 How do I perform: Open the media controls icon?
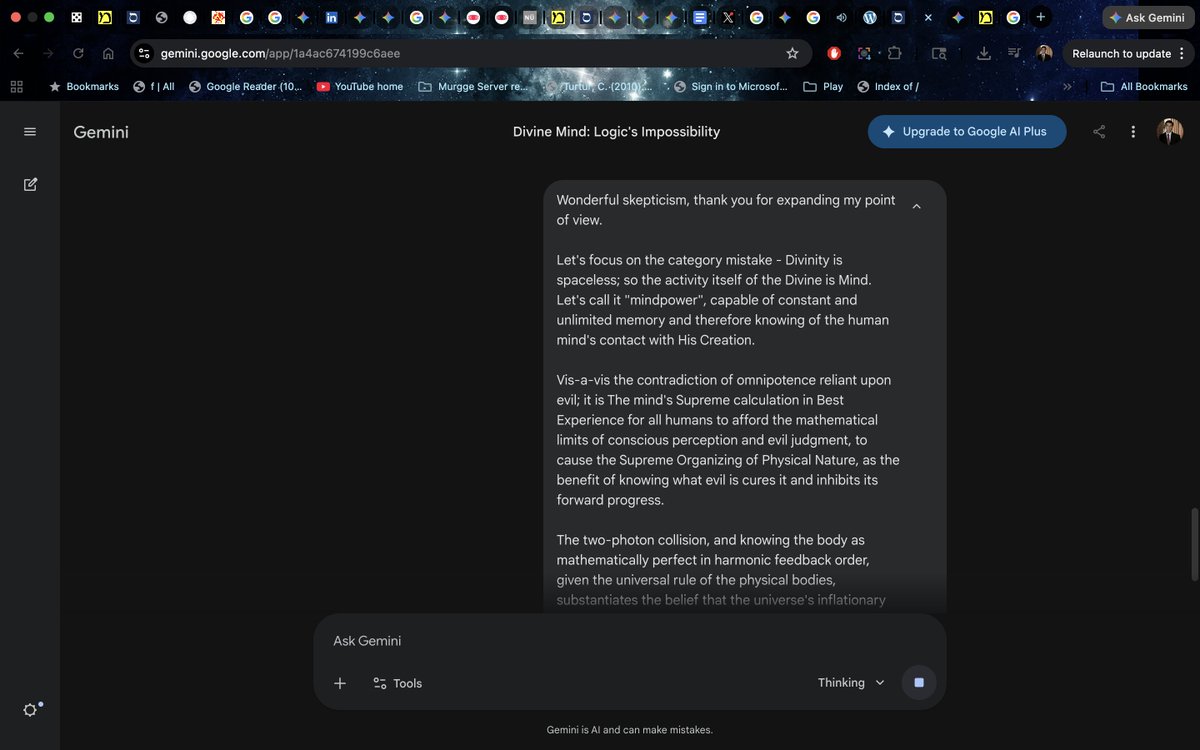[x=1014, y=54]
